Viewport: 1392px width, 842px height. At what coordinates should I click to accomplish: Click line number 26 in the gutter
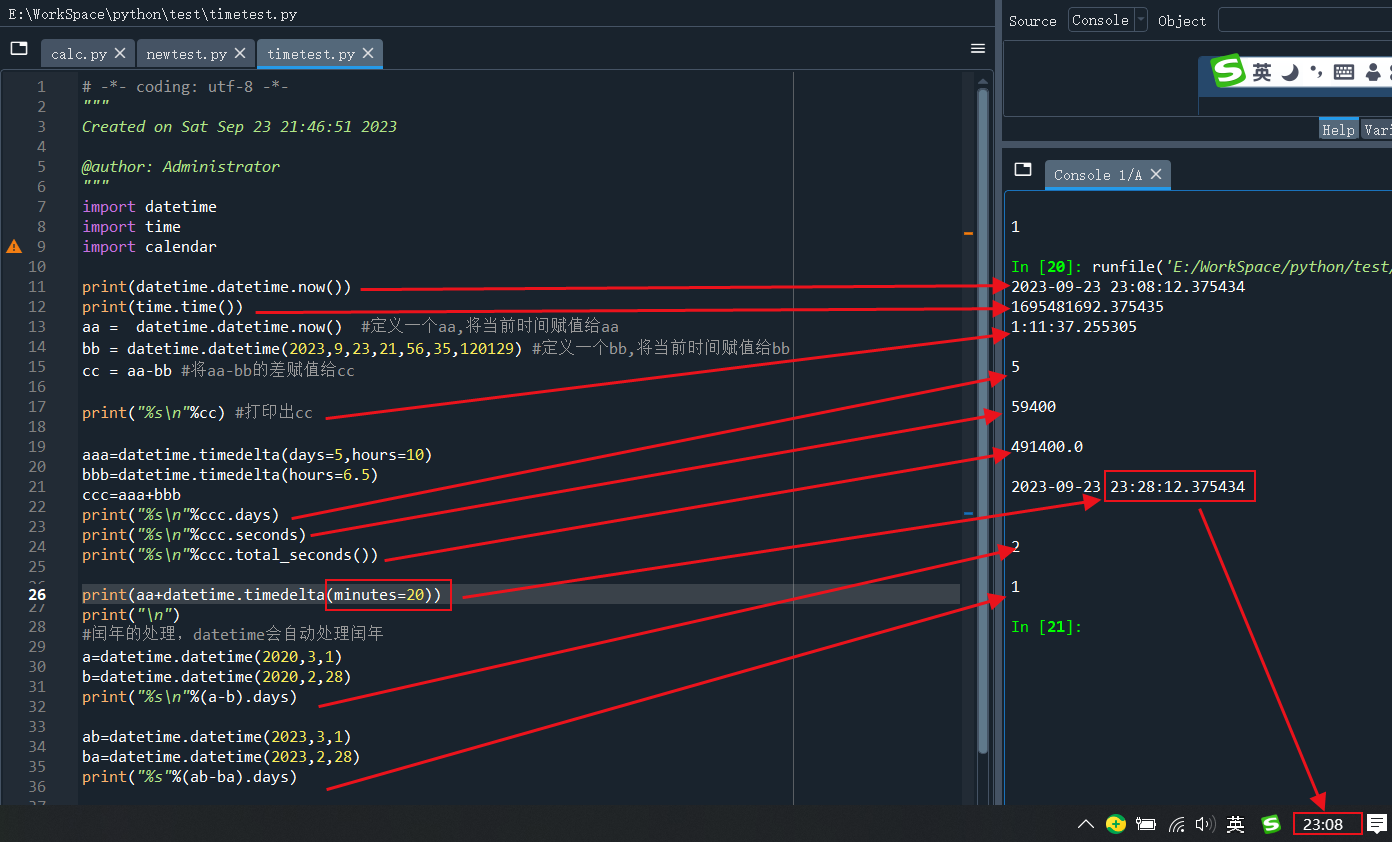(x=37, y=594)
